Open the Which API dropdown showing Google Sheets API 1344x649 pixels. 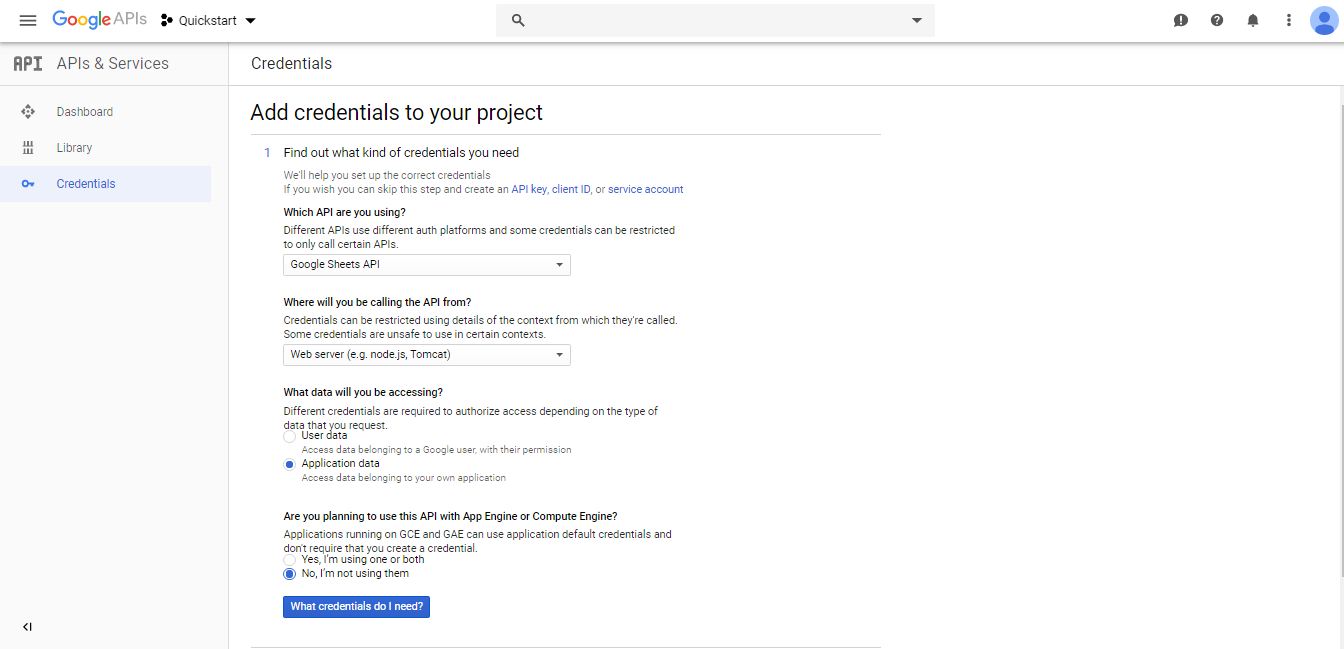point(426,264)
